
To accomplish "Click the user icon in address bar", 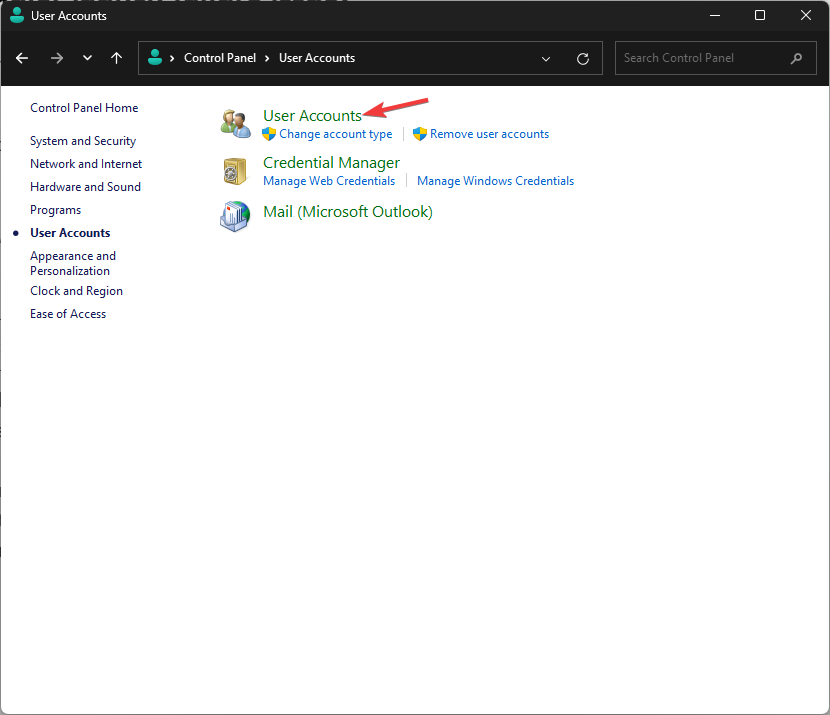I will point(155,58).
